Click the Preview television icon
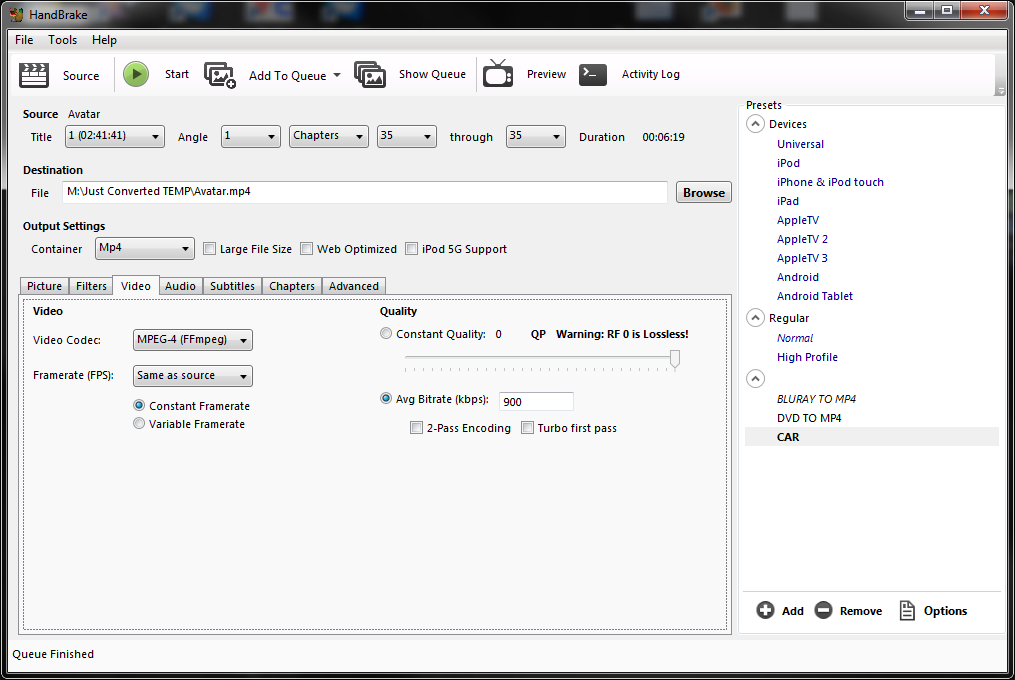This screenshot has height=680, width=1015. tap(498, 74)
